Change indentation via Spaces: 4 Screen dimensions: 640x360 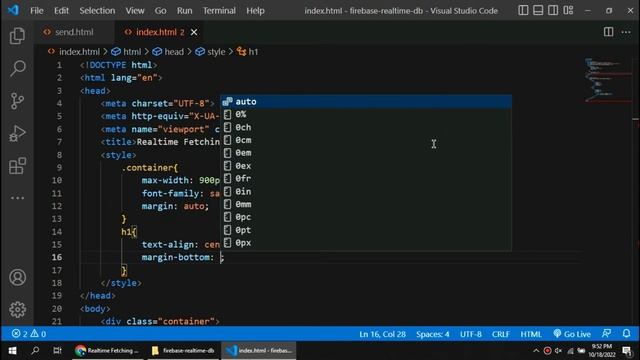pyautogui.click(x=433, y=334)
